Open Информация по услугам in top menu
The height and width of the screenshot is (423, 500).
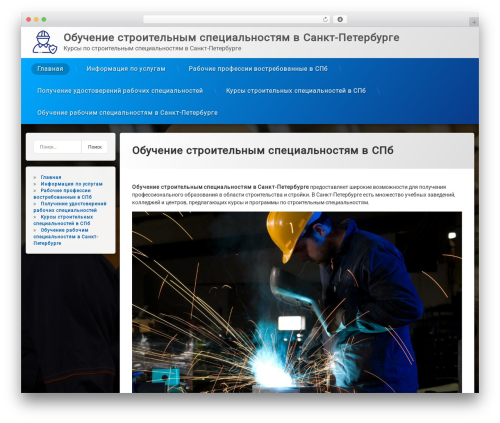coord(126,69)
